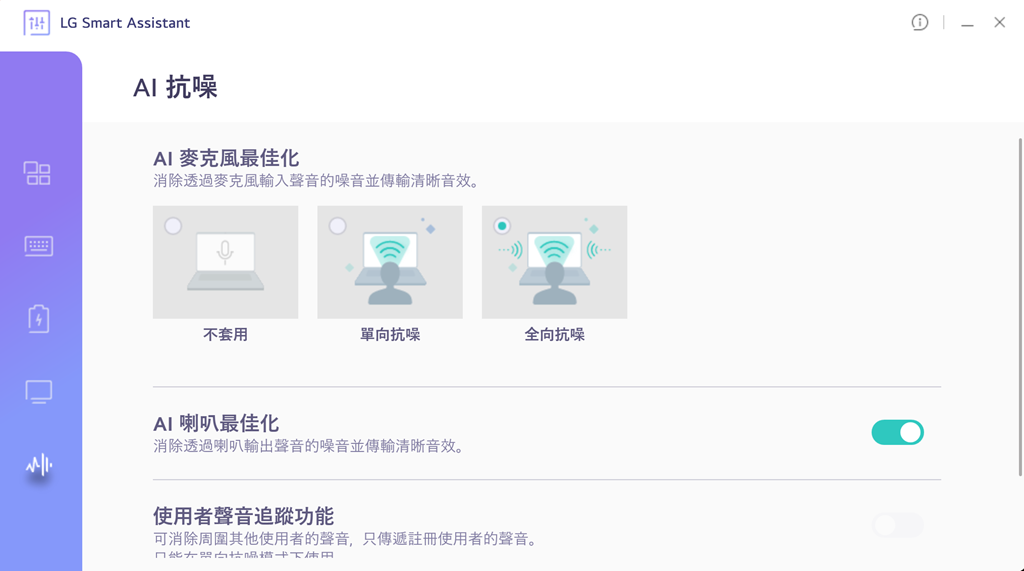Click the 不套用 laptop microphone thumbnail
Viewport: 1024px width, 571px height.
(225, 262)
